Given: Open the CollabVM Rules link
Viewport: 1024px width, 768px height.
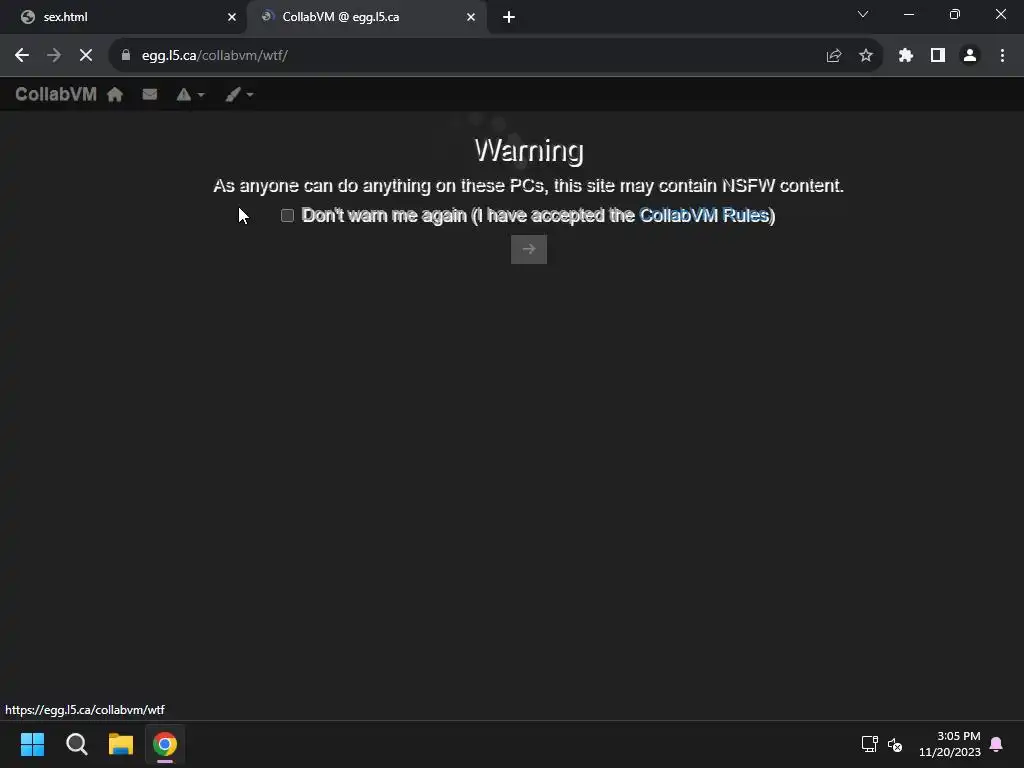Looking at the screenshot, I should pyautogui.click(x=704, y=216).
